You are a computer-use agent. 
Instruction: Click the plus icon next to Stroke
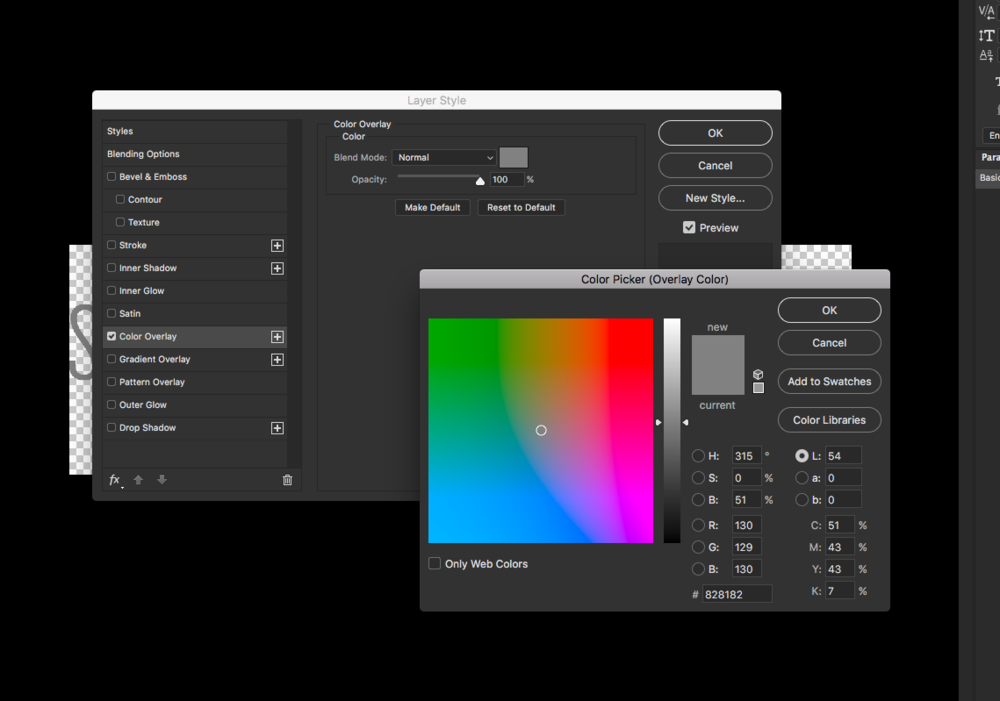click(x=277, y=245)
